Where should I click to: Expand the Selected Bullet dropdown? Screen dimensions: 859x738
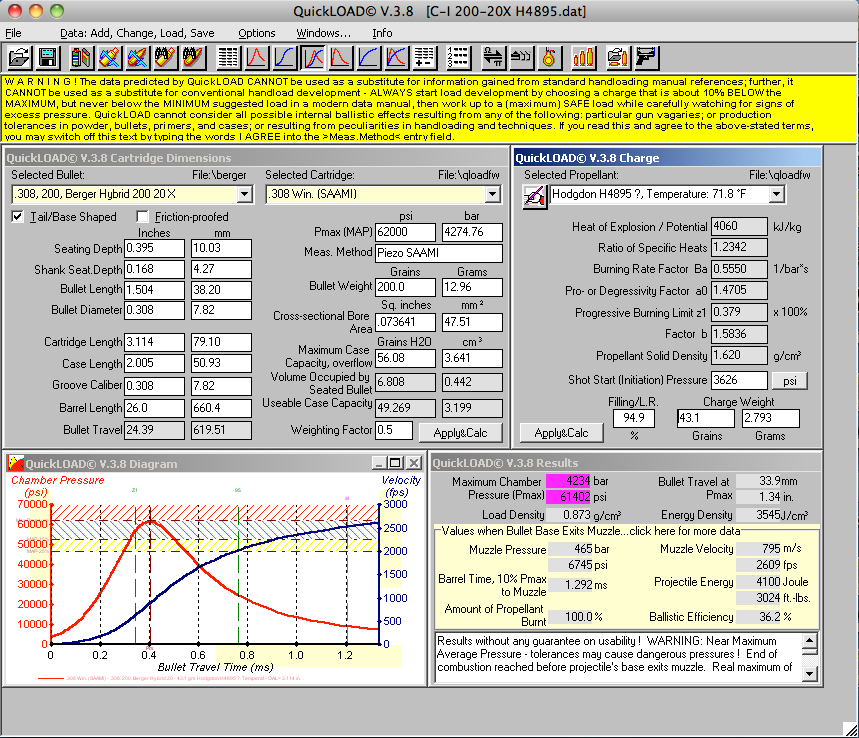244,194
